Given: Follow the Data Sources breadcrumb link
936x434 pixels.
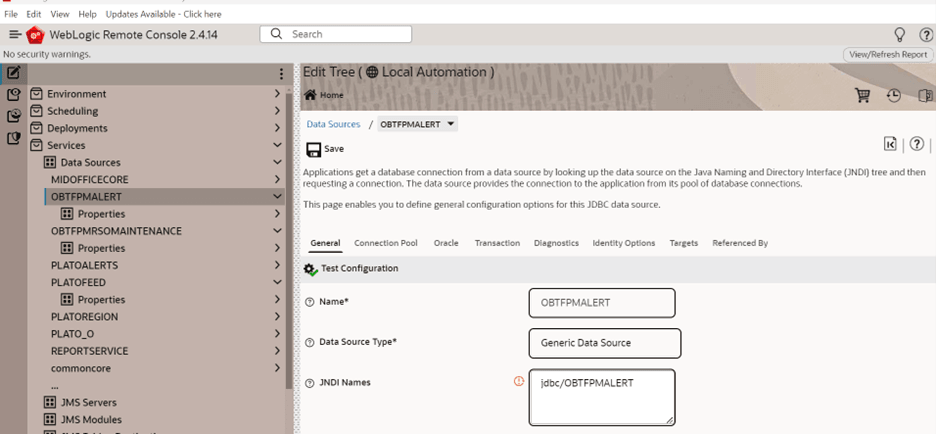Looking at the screenshot, I should point(333,124).
